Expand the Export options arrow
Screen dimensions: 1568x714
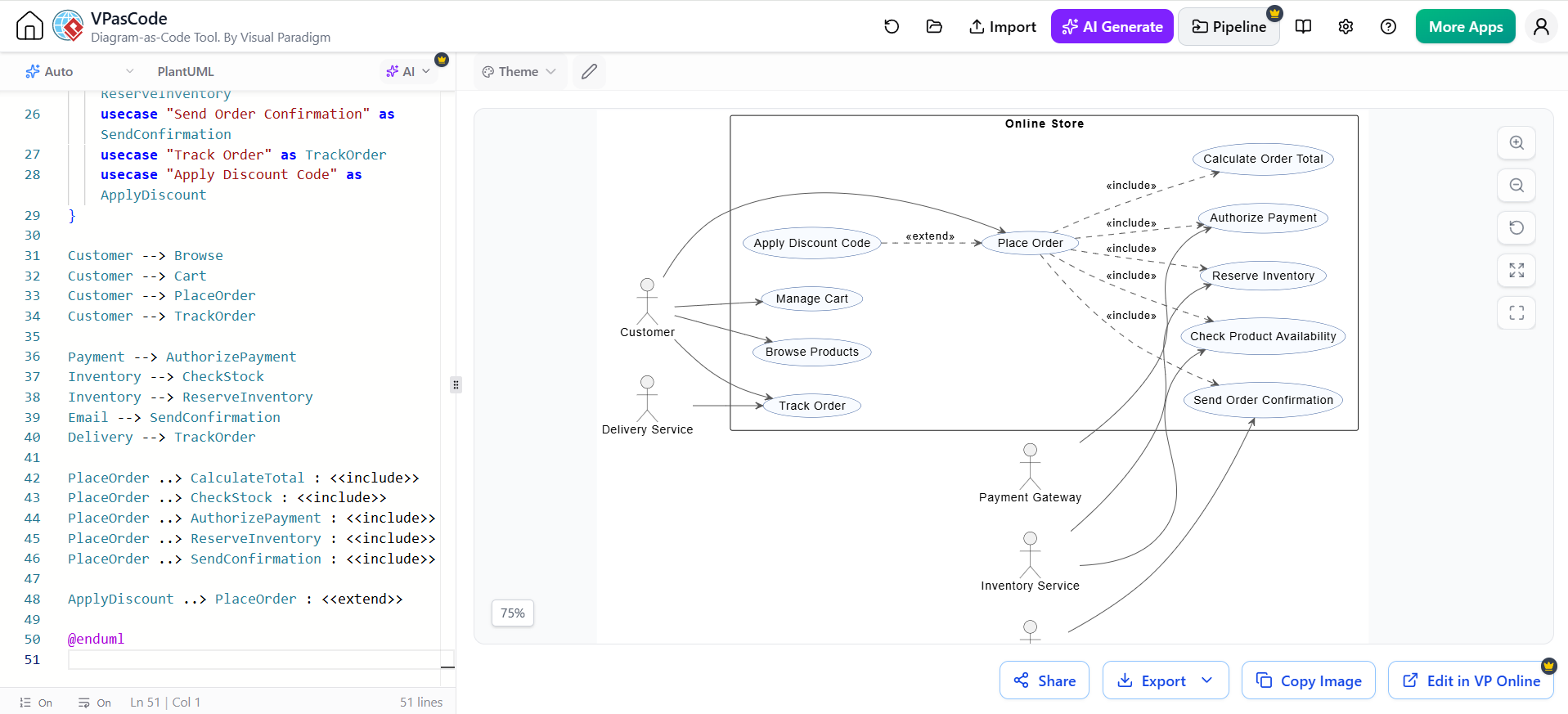(1207, 680)
